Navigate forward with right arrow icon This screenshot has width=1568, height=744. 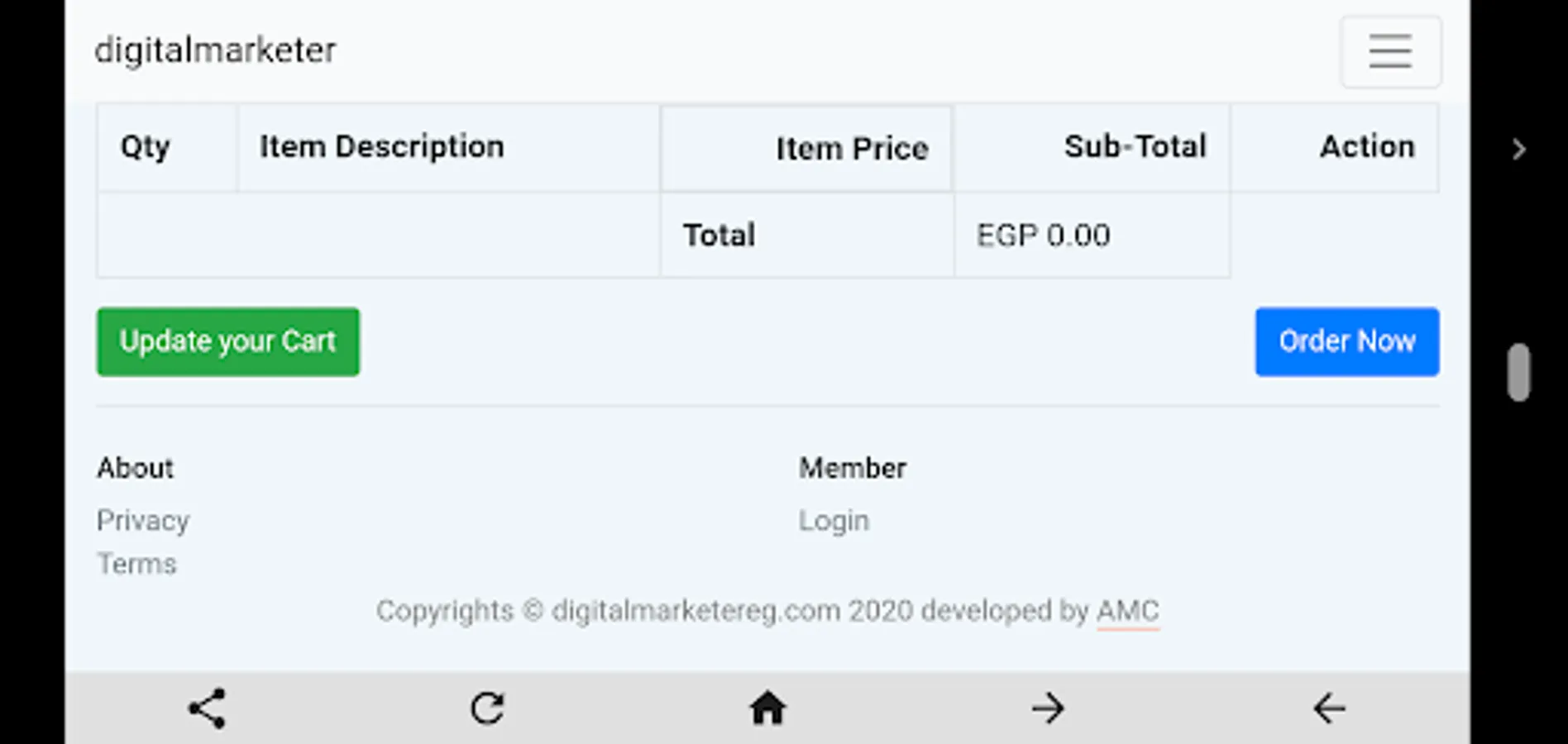coord(1048,708)
